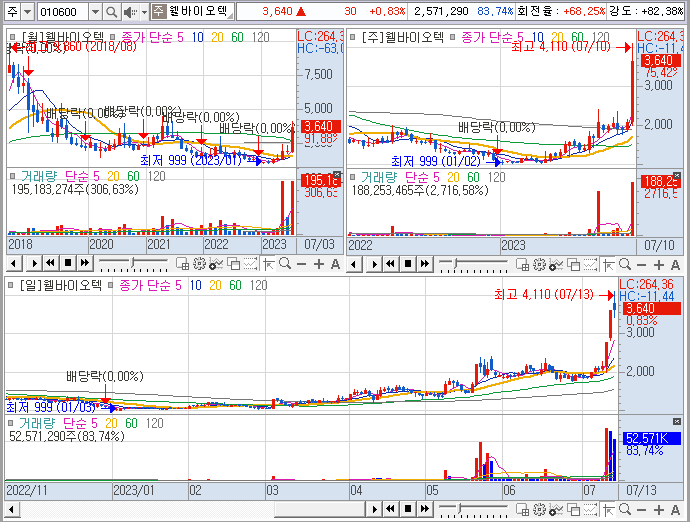
Task: Click magnifier zoom tool on daily chart toolbar
Action: pyautogui.click(x=625, y=509)
